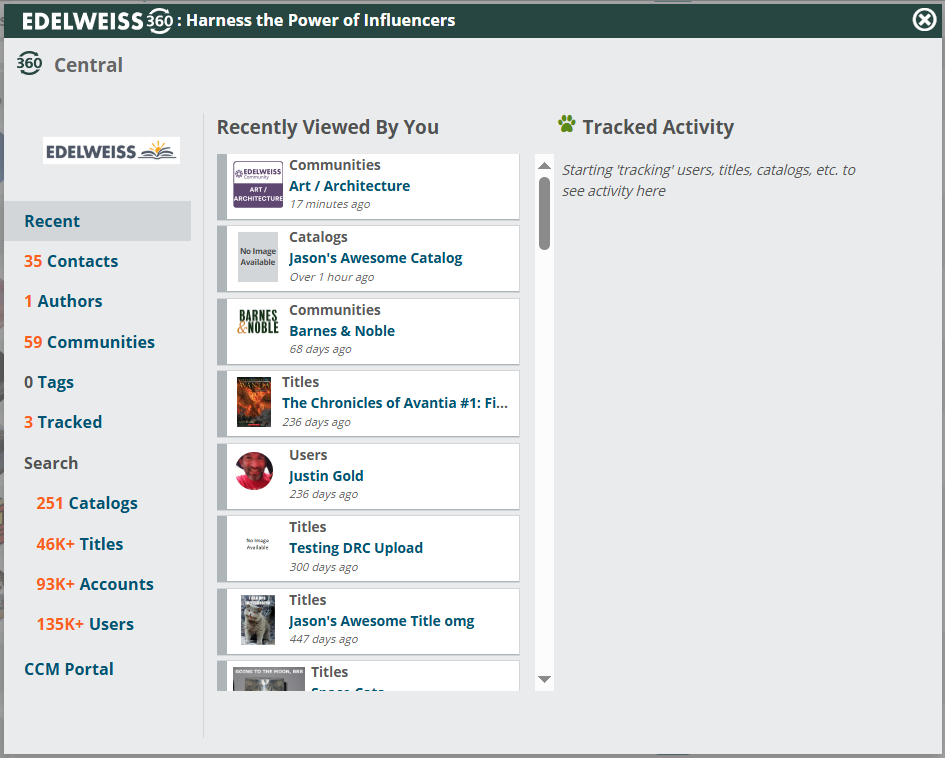
Task: Click the 360 Central logo icon
Action: 30,63
